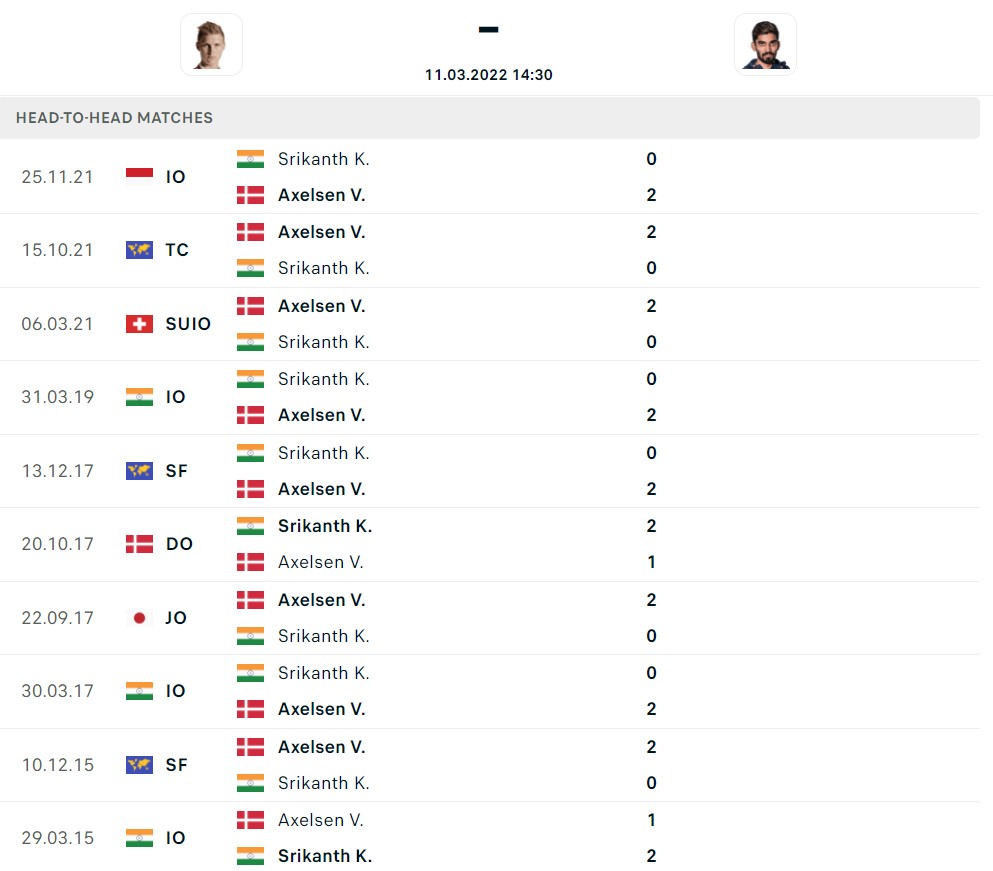This screenshot has width=993, height=871.
Task: Click the Denmark flag beside DO tournament
Action: tap(139, 544)
